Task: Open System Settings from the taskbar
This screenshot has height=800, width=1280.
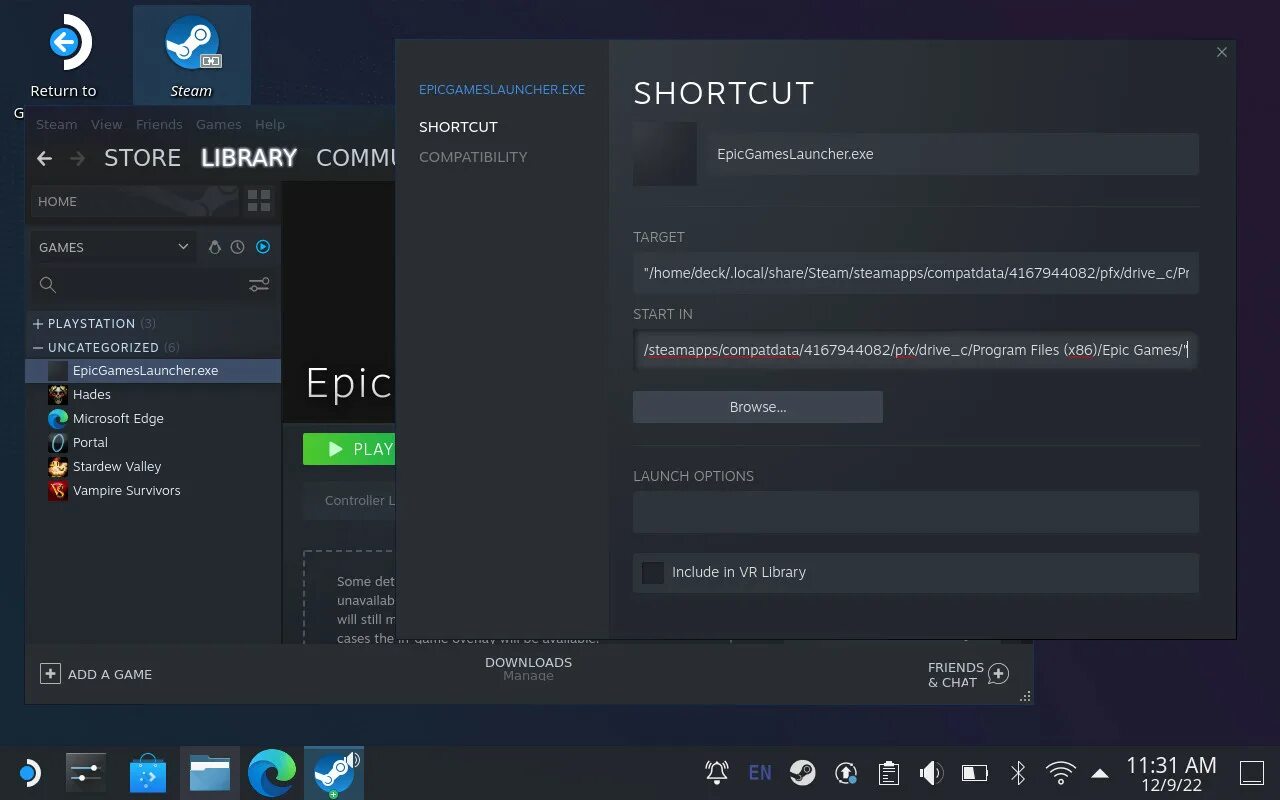Action: coord(86,773)
